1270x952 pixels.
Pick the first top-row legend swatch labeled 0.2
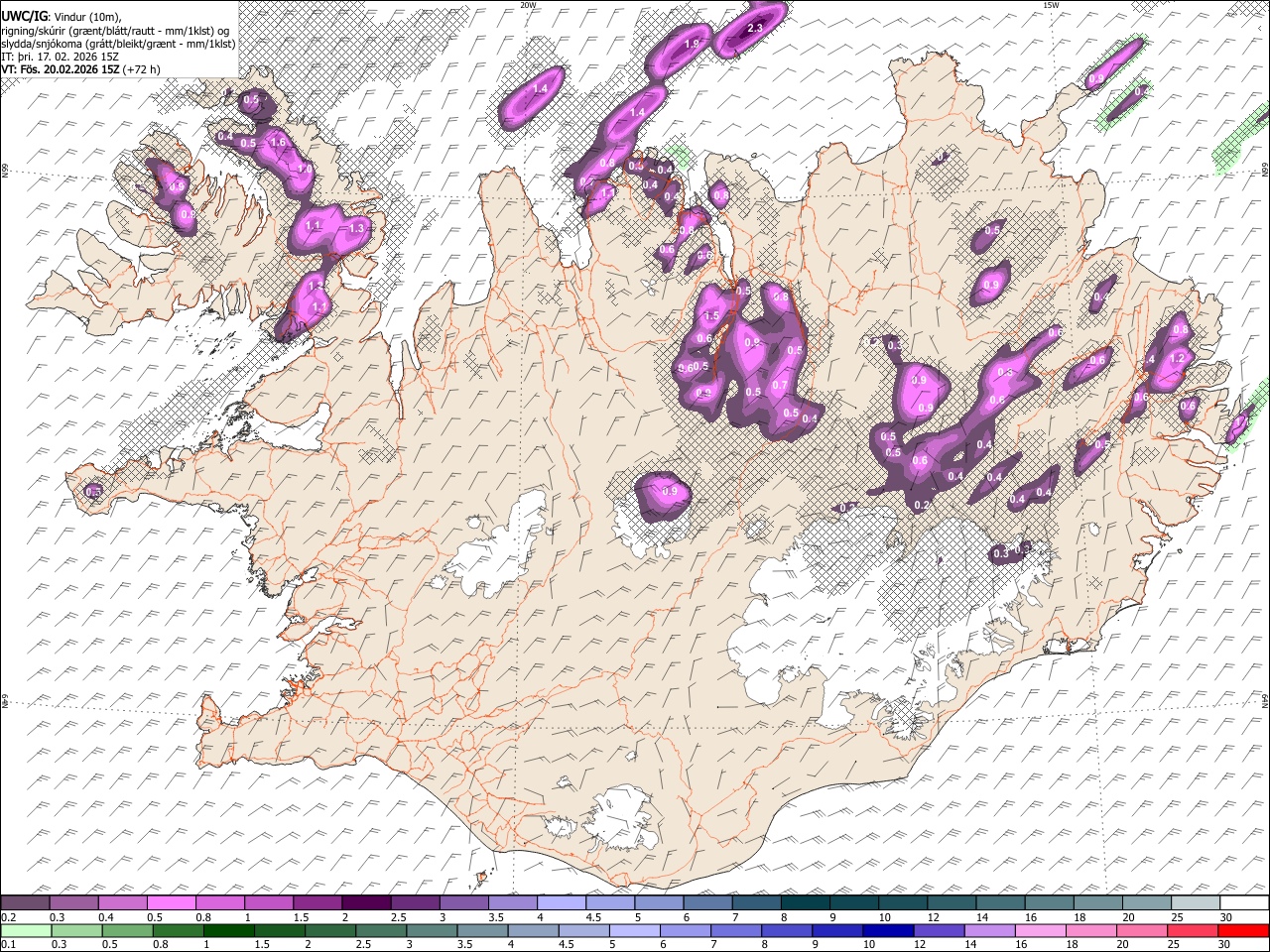[25, 903]
